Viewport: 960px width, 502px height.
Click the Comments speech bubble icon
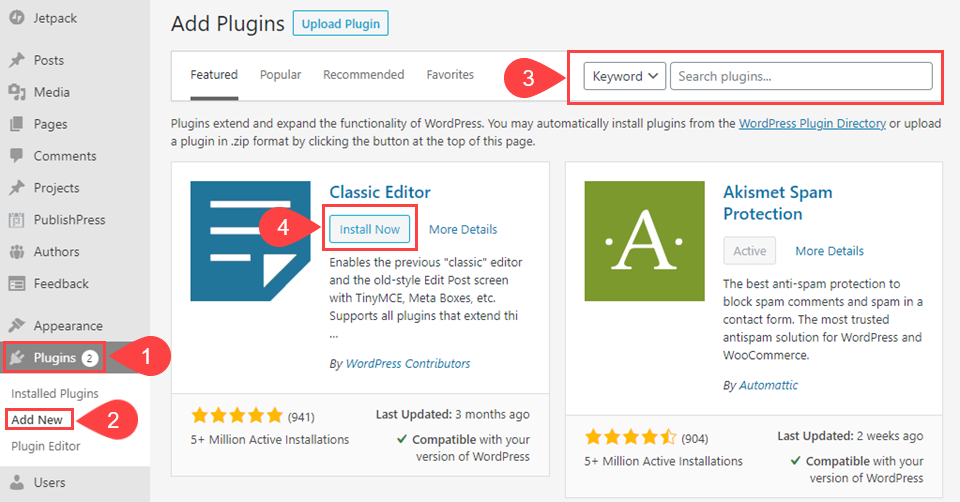16,156
